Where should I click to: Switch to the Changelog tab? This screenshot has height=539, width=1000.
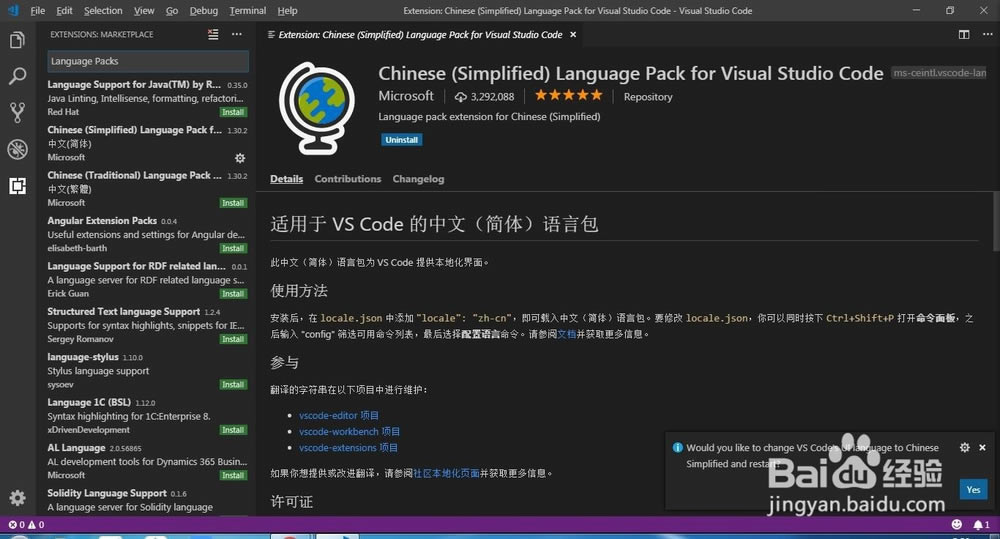[x=418, y=179]
